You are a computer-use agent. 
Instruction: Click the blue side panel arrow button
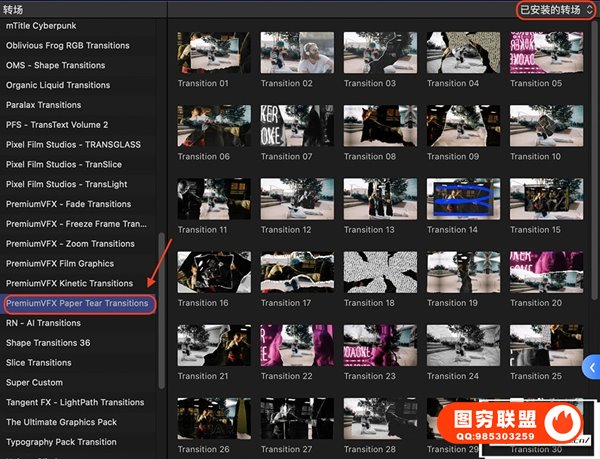pyautogui.click(x=591, y=366)
